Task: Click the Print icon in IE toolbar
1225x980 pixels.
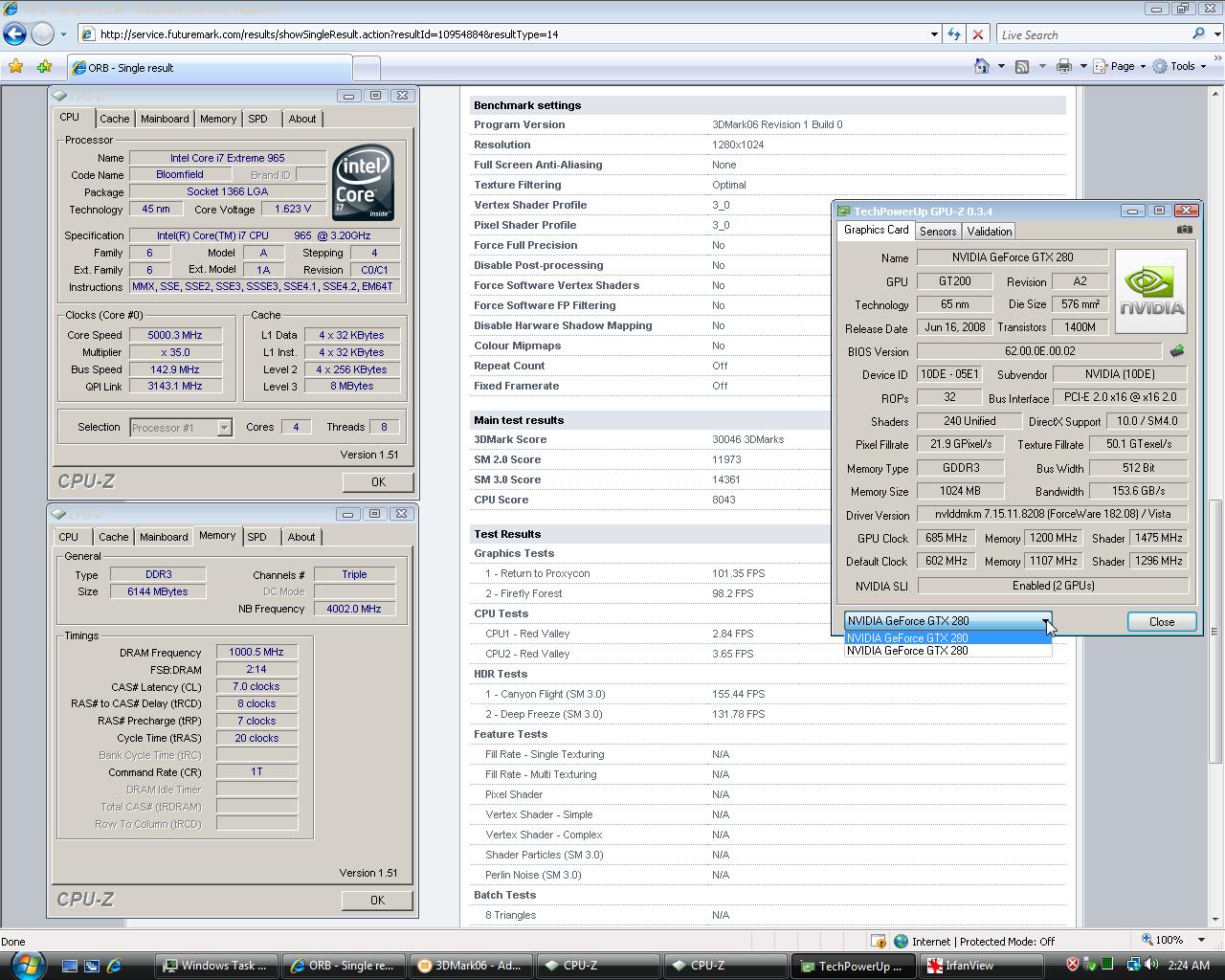Action: click(x=1063, y=66)
